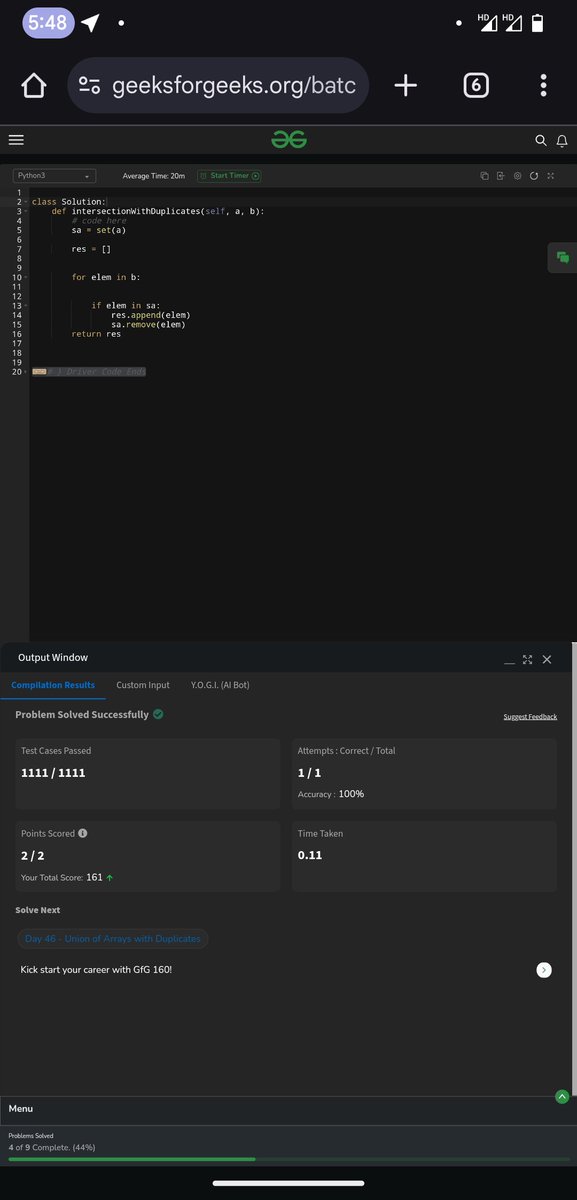Expand the Output Window to fullscreen
The width and height of the screenshot is (577, 1200).
click(528, 659)
